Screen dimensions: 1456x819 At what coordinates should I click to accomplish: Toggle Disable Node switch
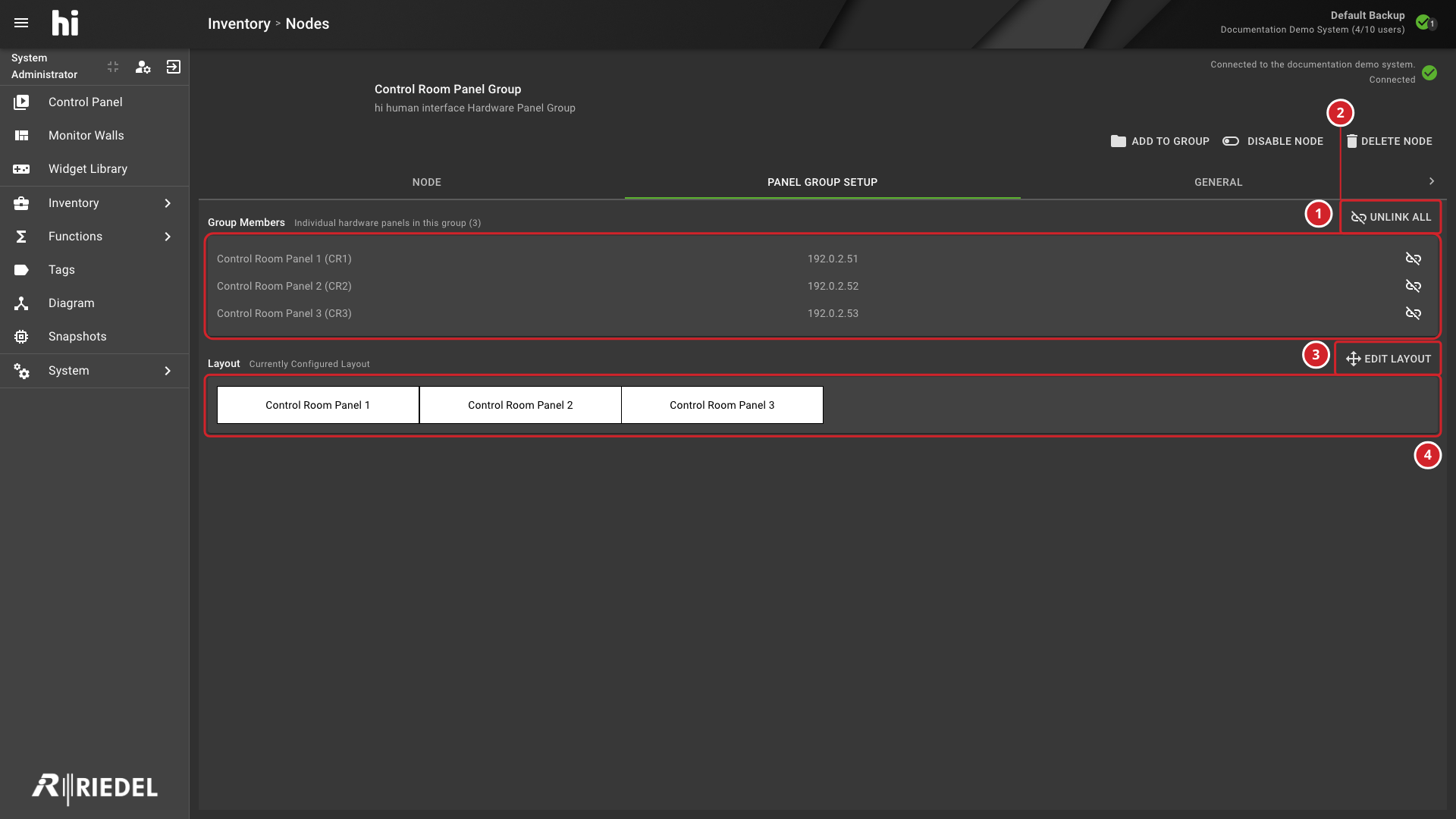coord(1231,141)
